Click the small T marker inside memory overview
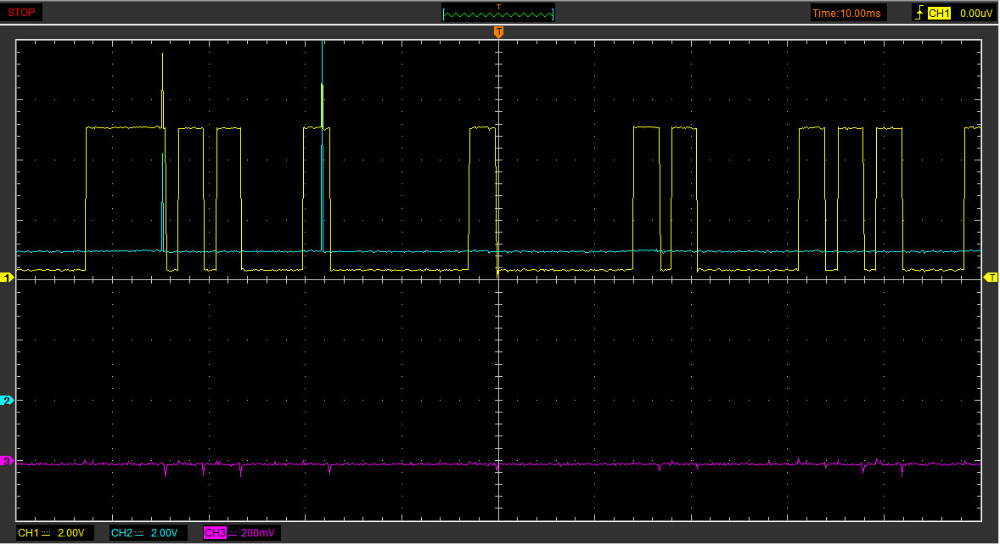 (498, 7)
